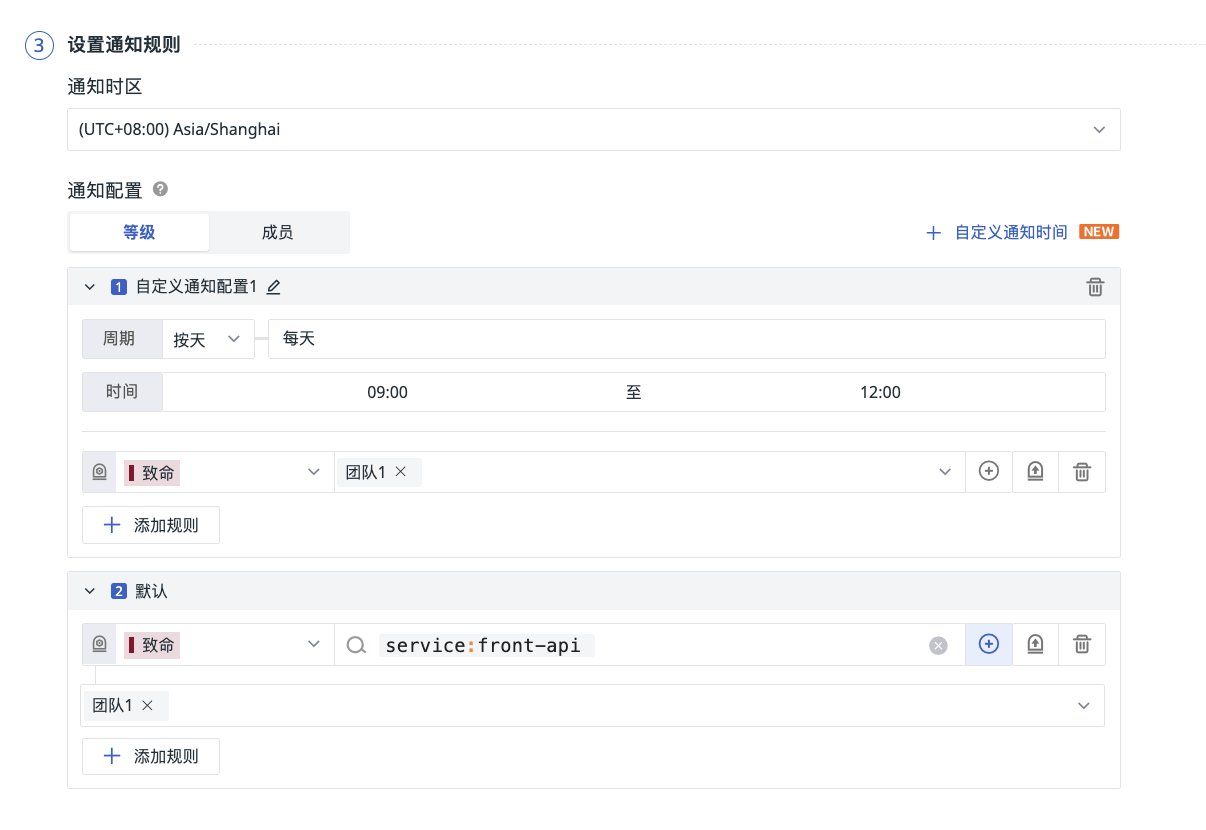Clear the service:front-api filter with the x icon
Image resolution: width=1206 pixels, height=830 pixels.
938,646
